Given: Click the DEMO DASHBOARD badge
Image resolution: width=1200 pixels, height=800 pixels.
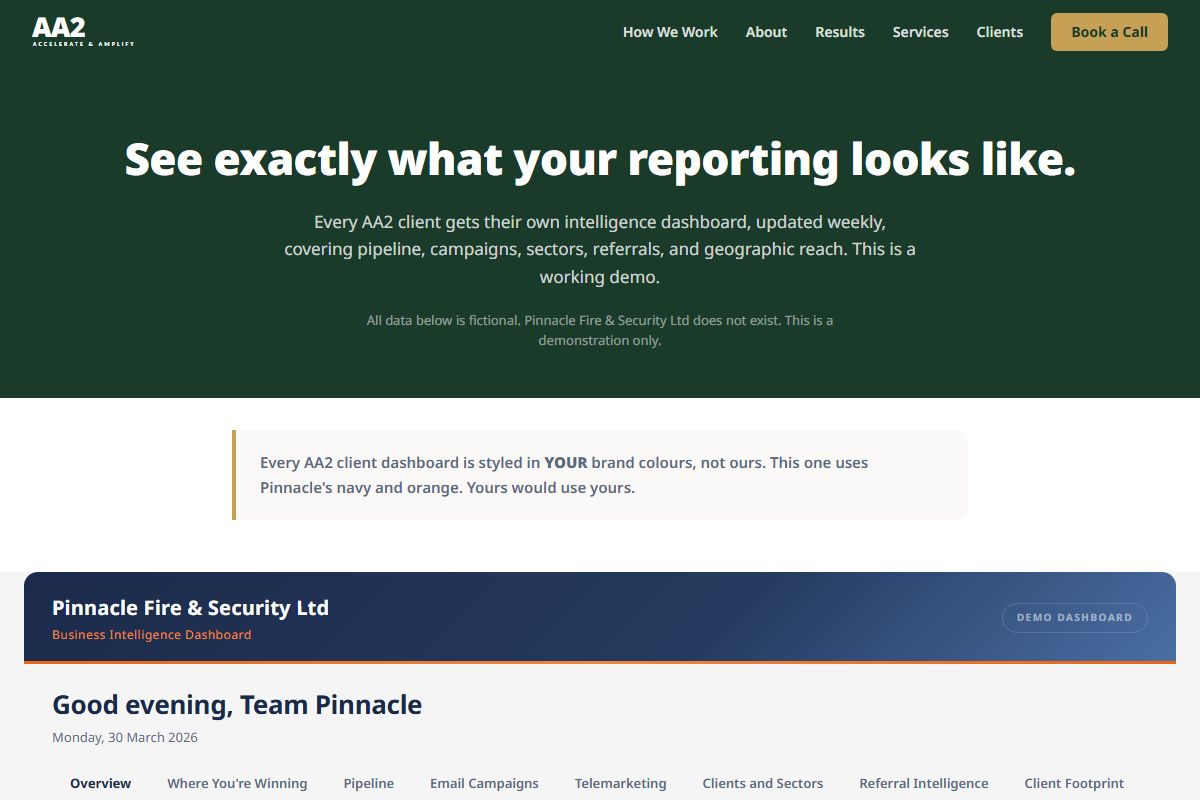Looking at the screenshot, I should point(1074,617).
